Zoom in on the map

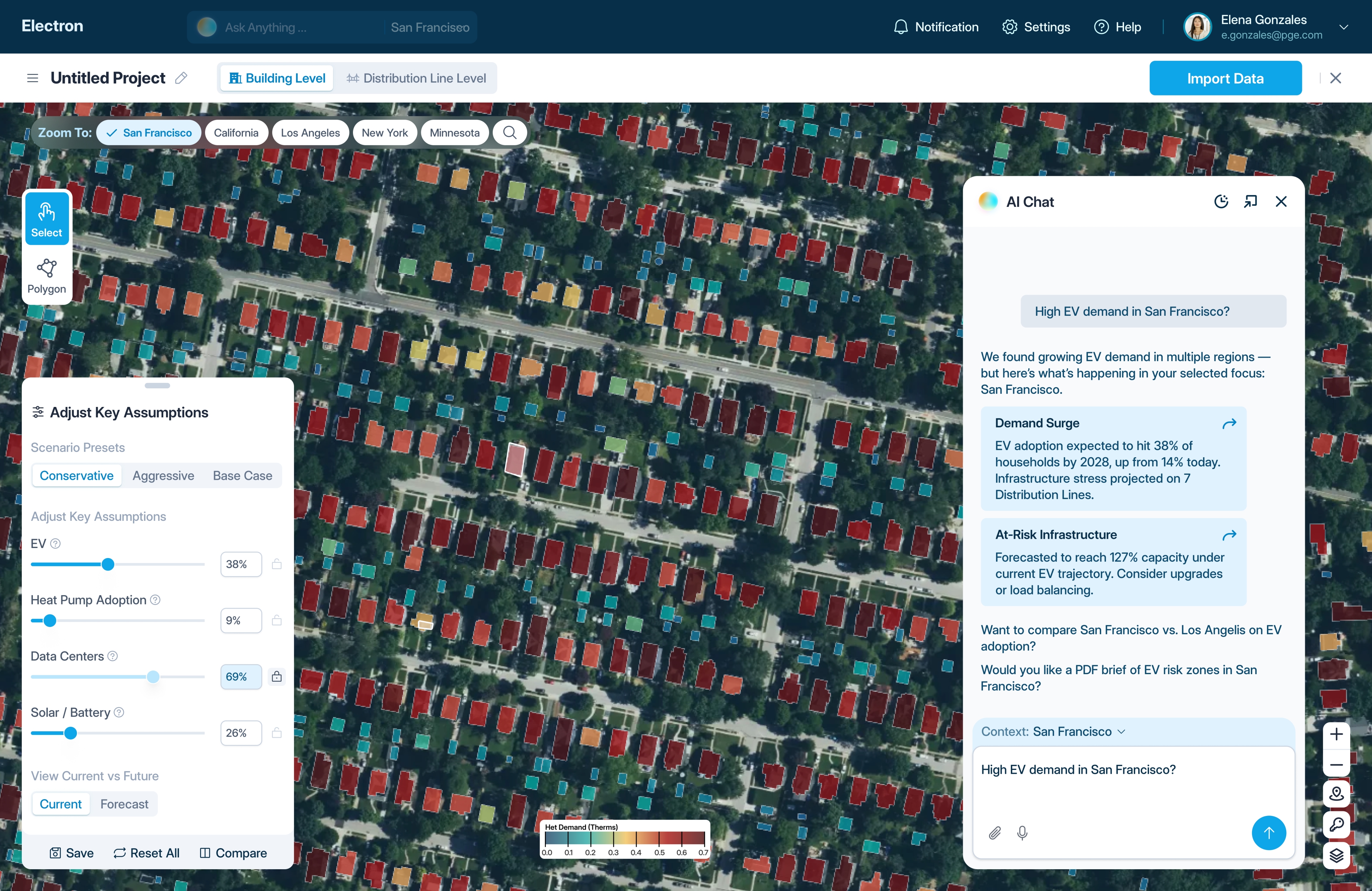1336,734
